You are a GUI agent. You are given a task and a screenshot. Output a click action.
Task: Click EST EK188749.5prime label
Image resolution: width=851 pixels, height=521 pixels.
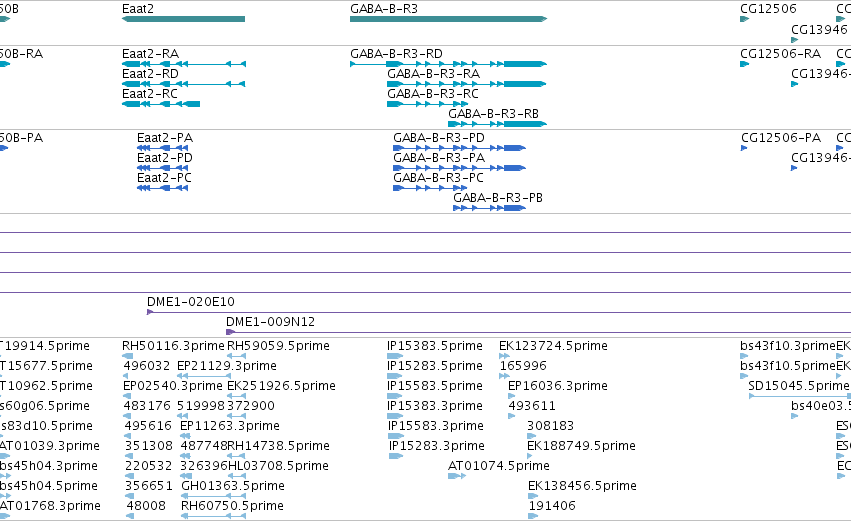pyautogui.click(x=581, y=446)
